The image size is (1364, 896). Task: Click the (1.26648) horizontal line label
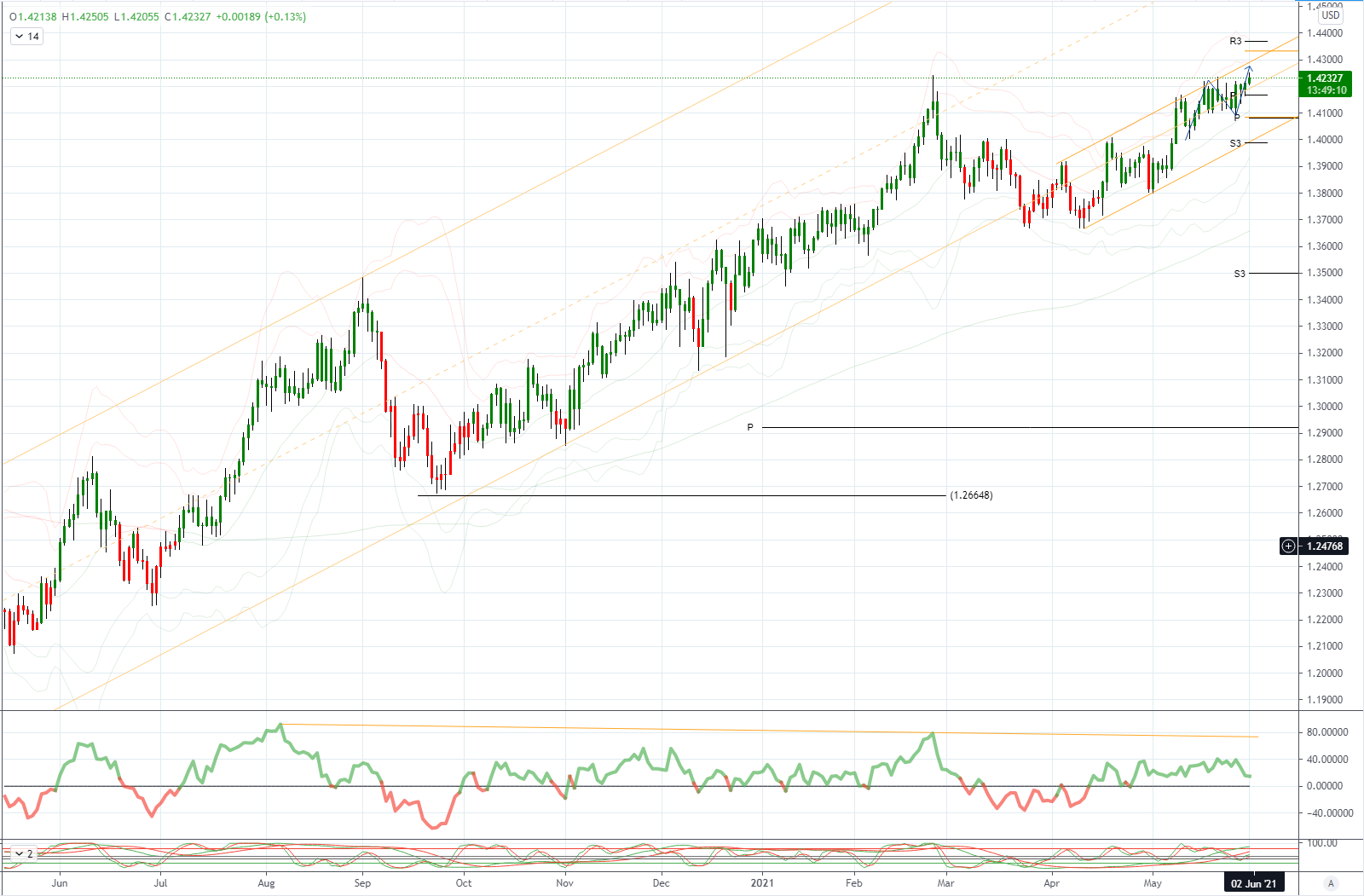point(971,495)
